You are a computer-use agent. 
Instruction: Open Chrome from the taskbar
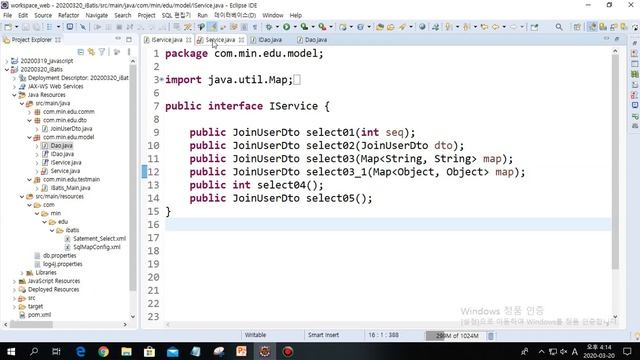click(x=103, y=351)
